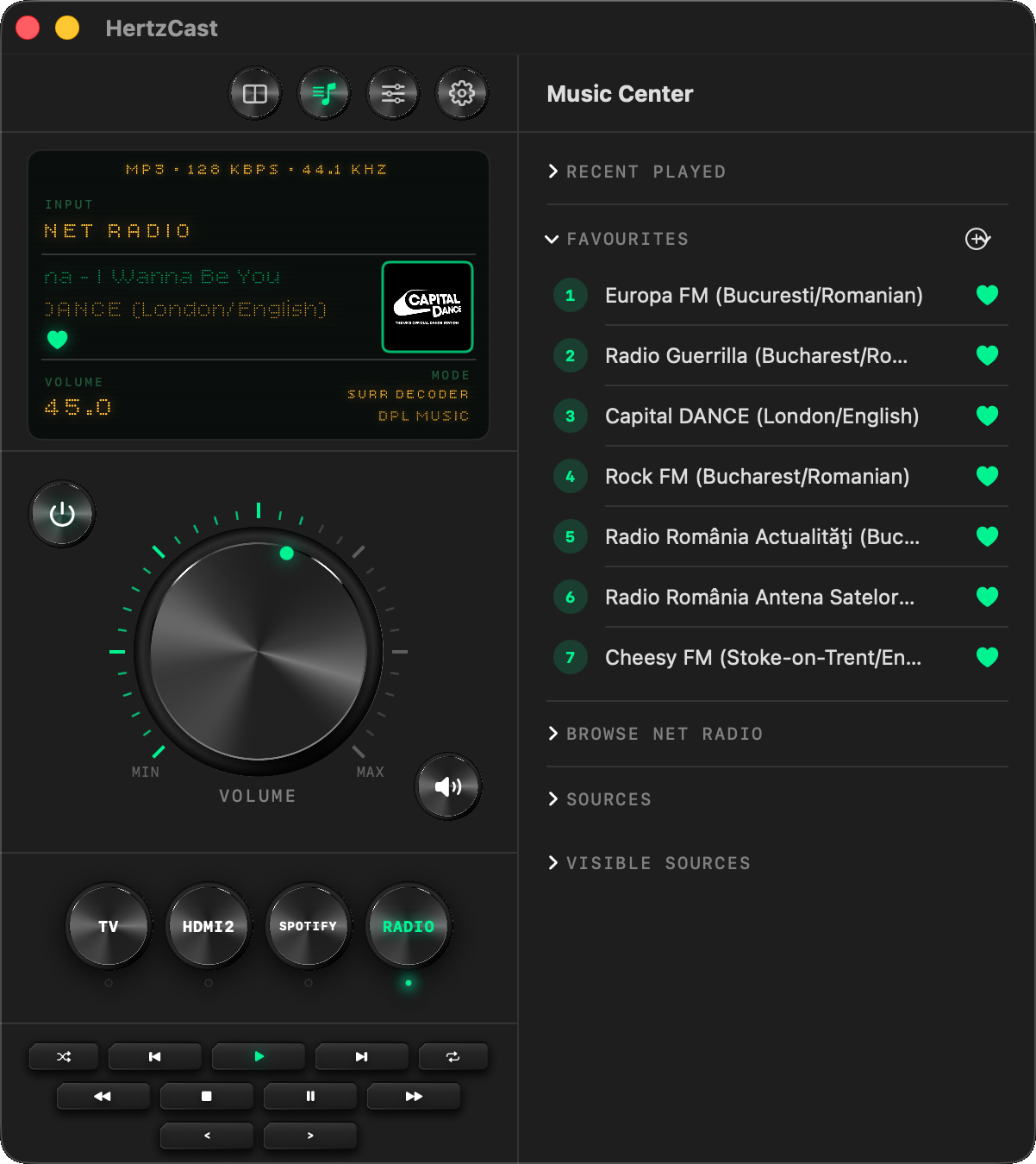The width and height of the screenshot is (1036, 1164).
Task: Toggle the repeat button
Action: [x=453, y=1056]
